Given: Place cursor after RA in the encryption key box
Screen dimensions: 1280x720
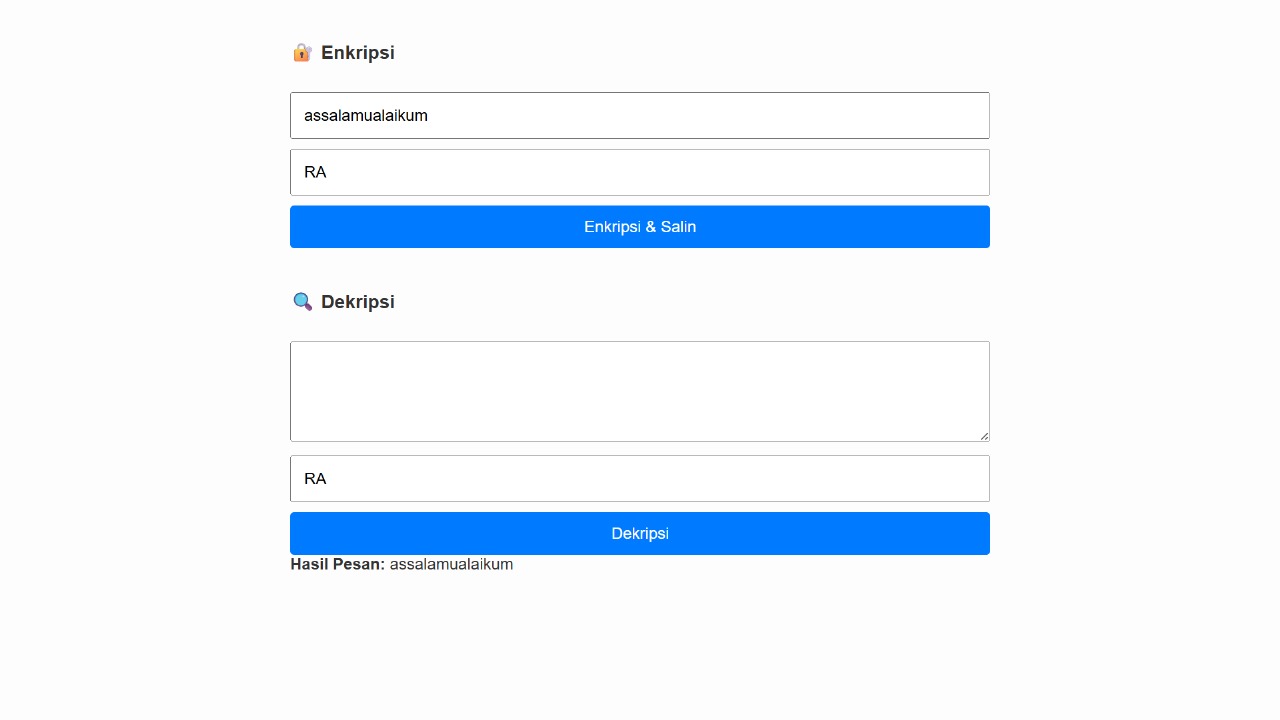Looking at the screenshot, I should [x=328, y=172].
